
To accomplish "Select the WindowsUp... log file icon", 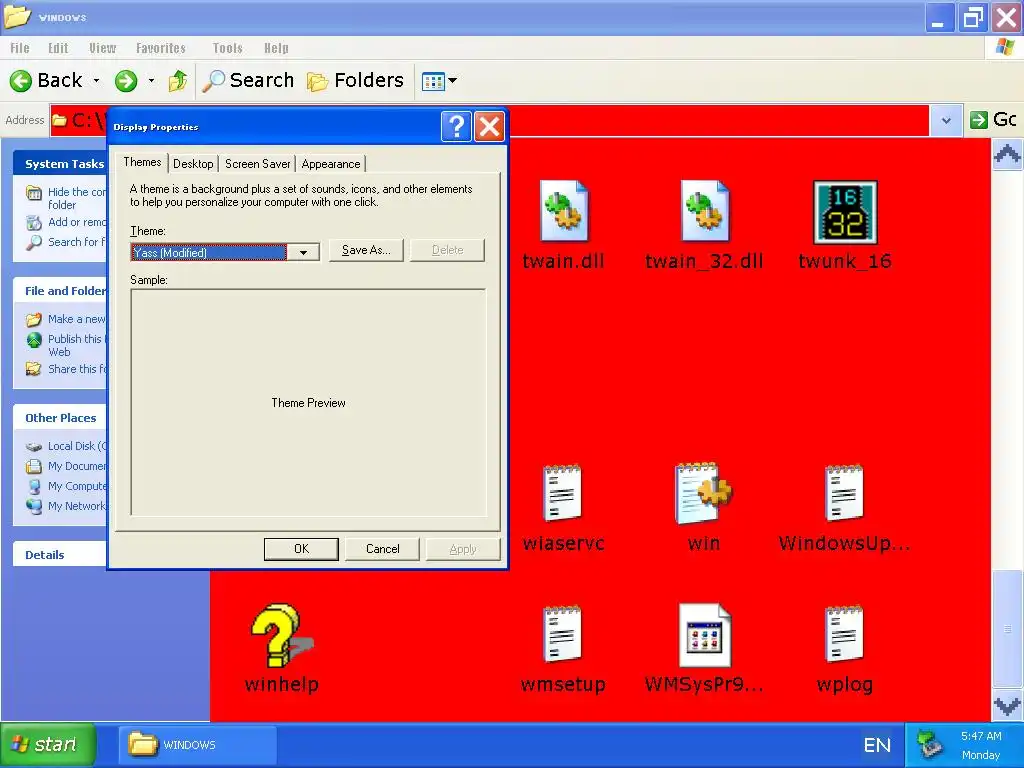I will click(x=844, y=493).
